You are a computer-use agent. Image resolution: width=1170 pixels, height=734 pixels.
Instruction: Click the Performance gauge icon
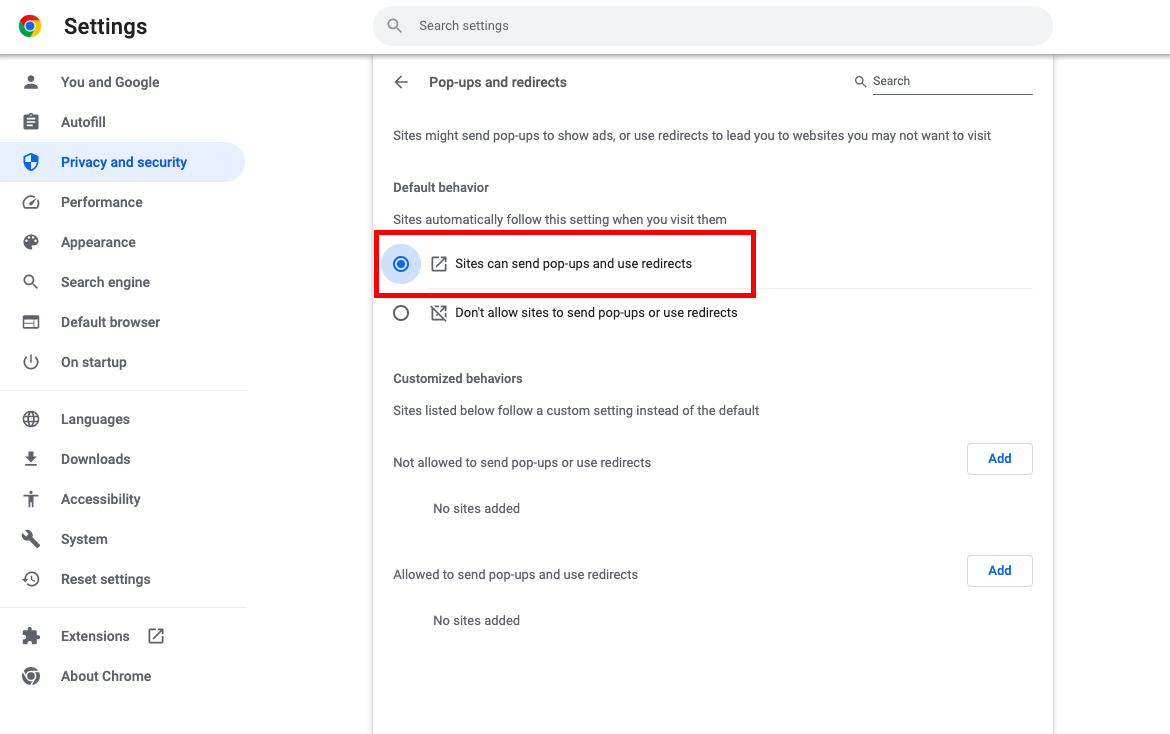click(x=31, y=202)
